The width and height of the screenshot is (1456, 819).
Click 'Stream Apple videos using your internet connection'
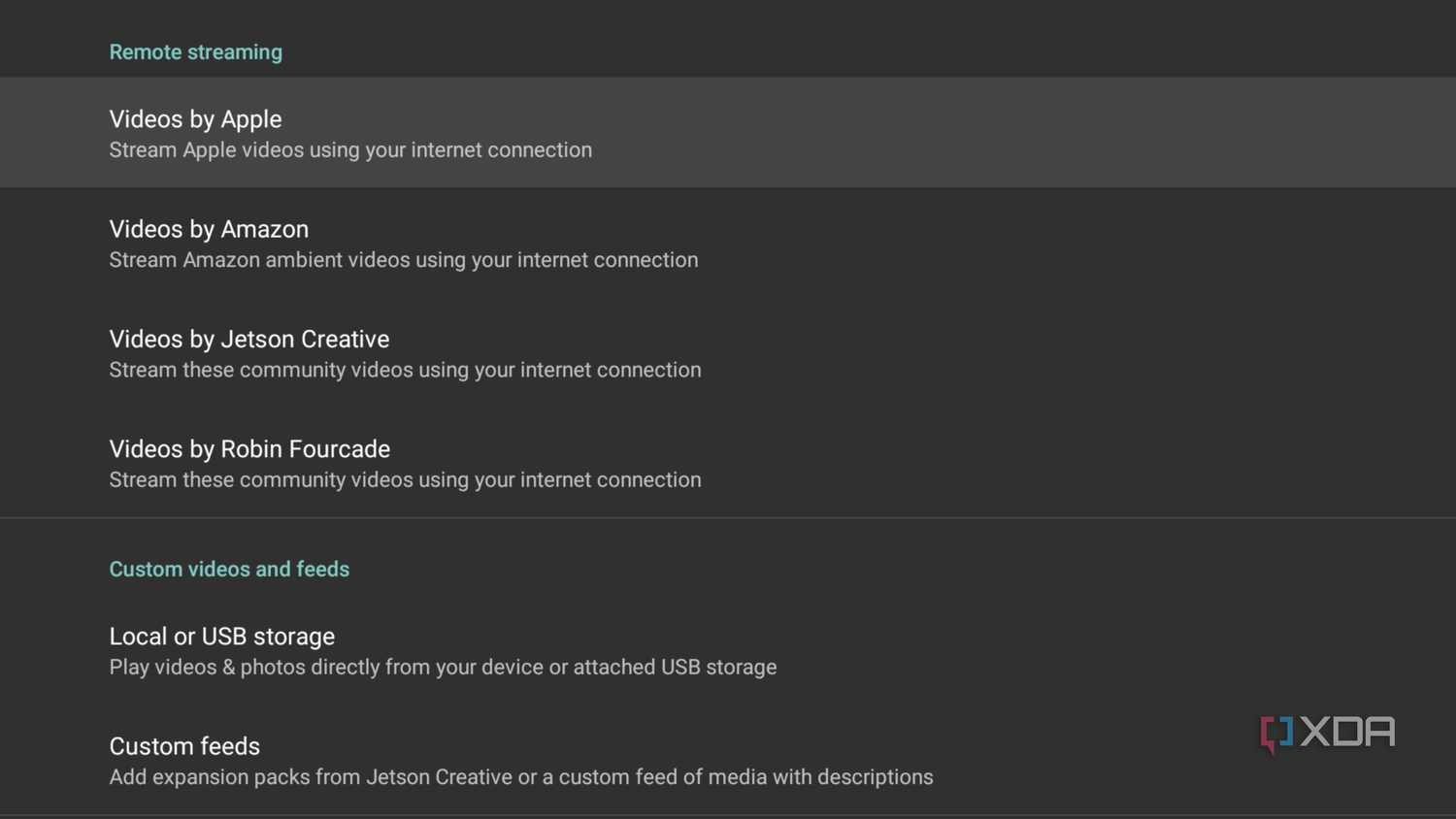point(350,150)
